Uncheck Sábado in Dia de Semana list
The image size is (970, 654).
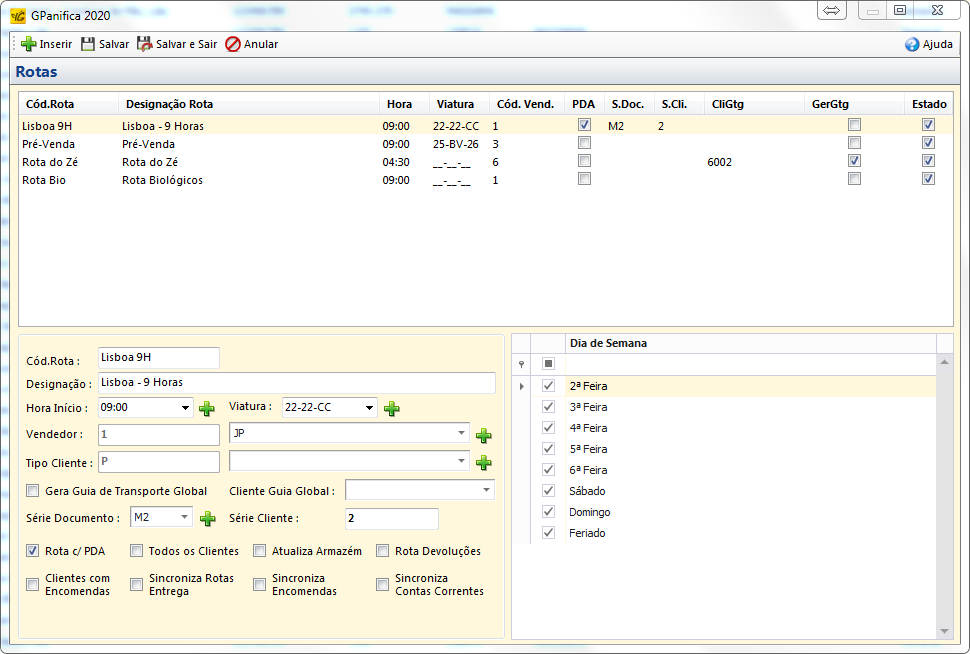(x=548, y=491)
